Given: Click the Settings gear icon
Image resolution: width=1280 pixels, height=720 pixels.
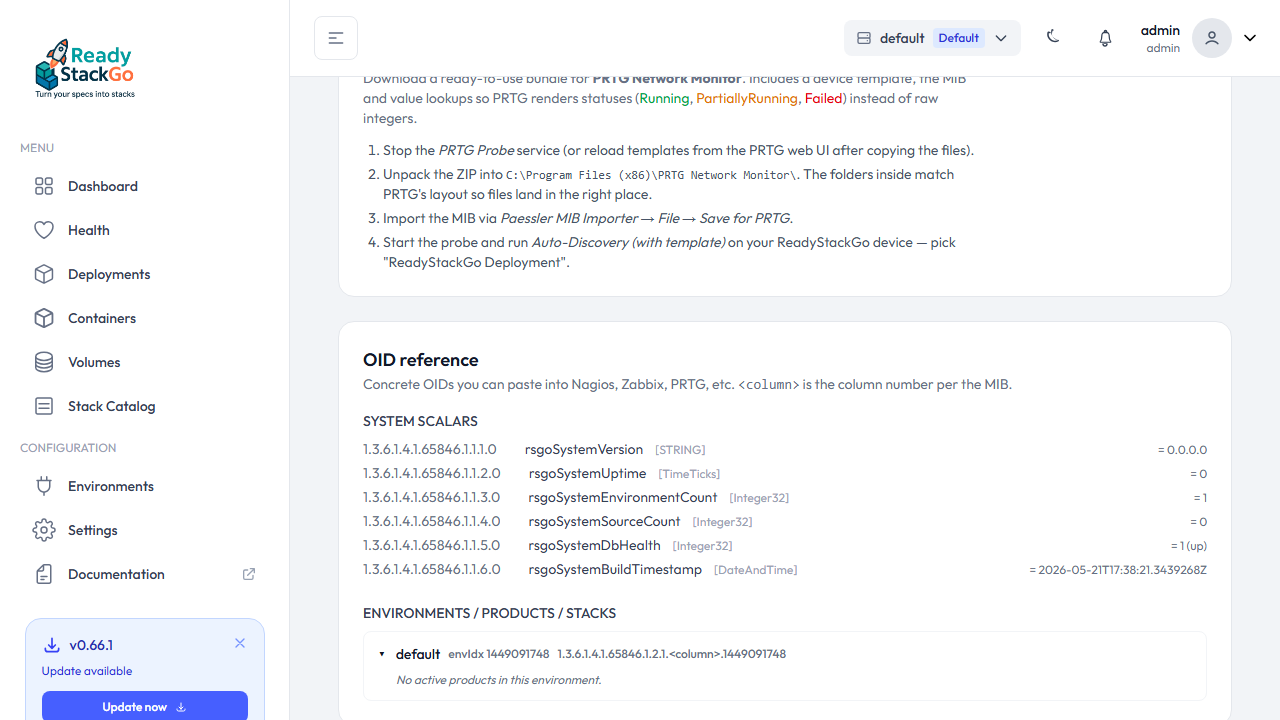Looking at the screenshot, I should pos(44,530).
